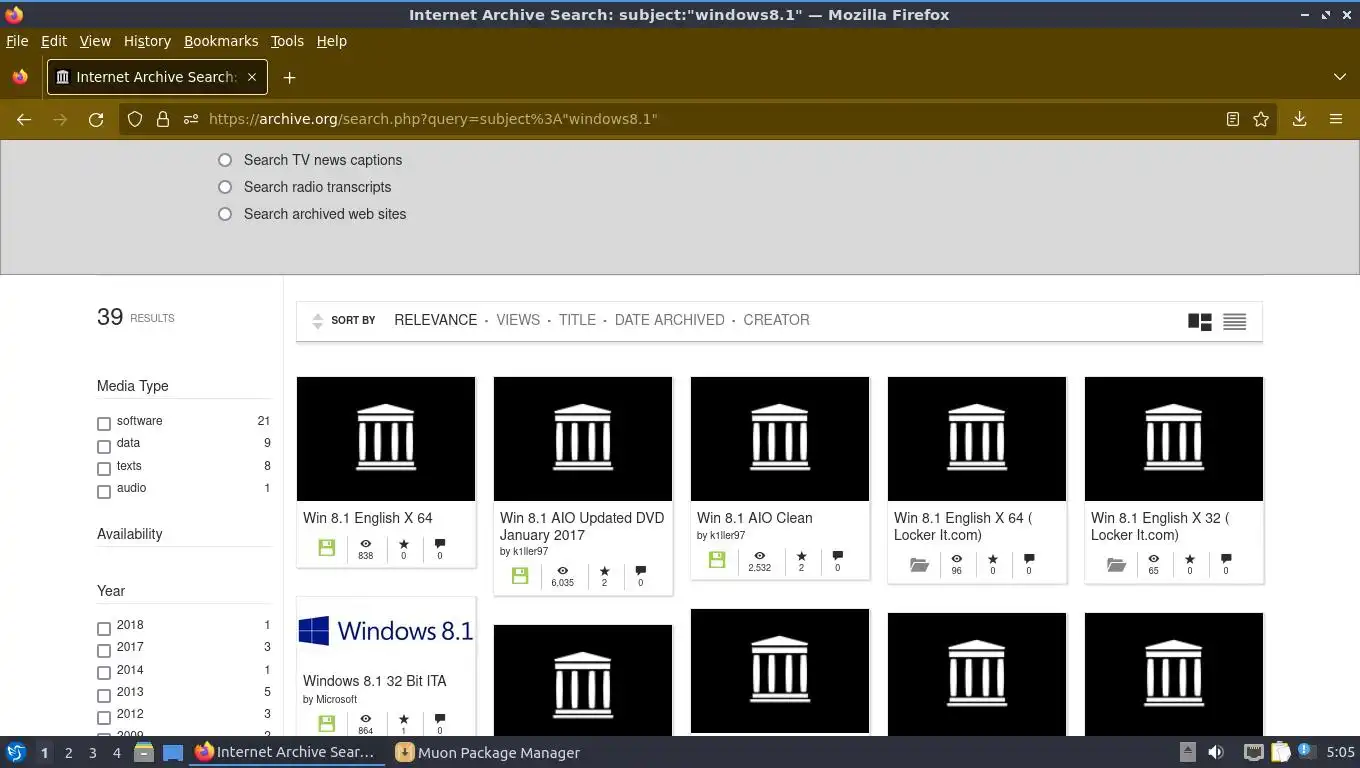The width and height of the screenshot is (1360, 768).
Task: Switch results to list view
Action: point(1235,321)
